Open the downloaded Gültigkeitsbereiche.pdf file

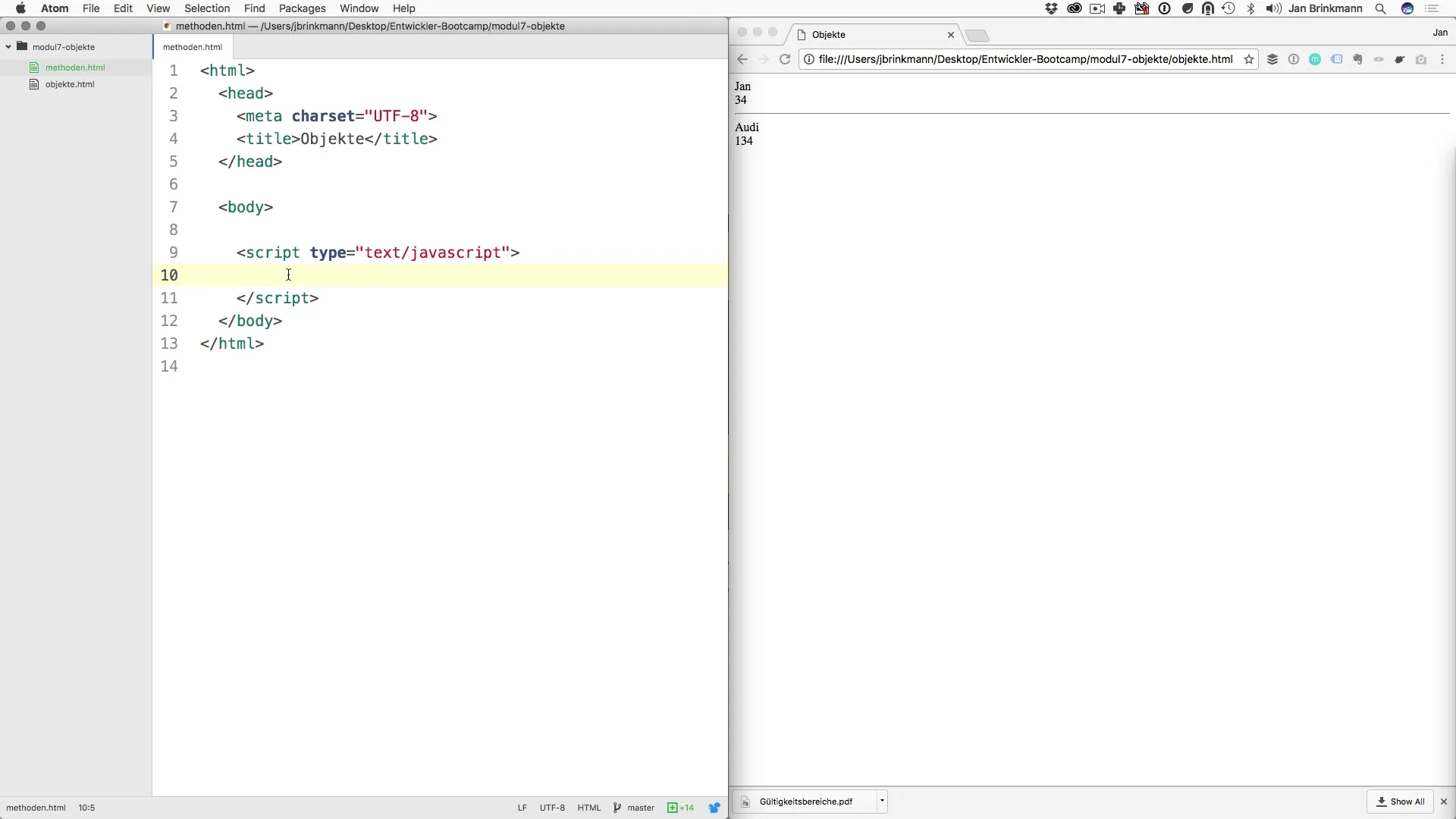805,802
